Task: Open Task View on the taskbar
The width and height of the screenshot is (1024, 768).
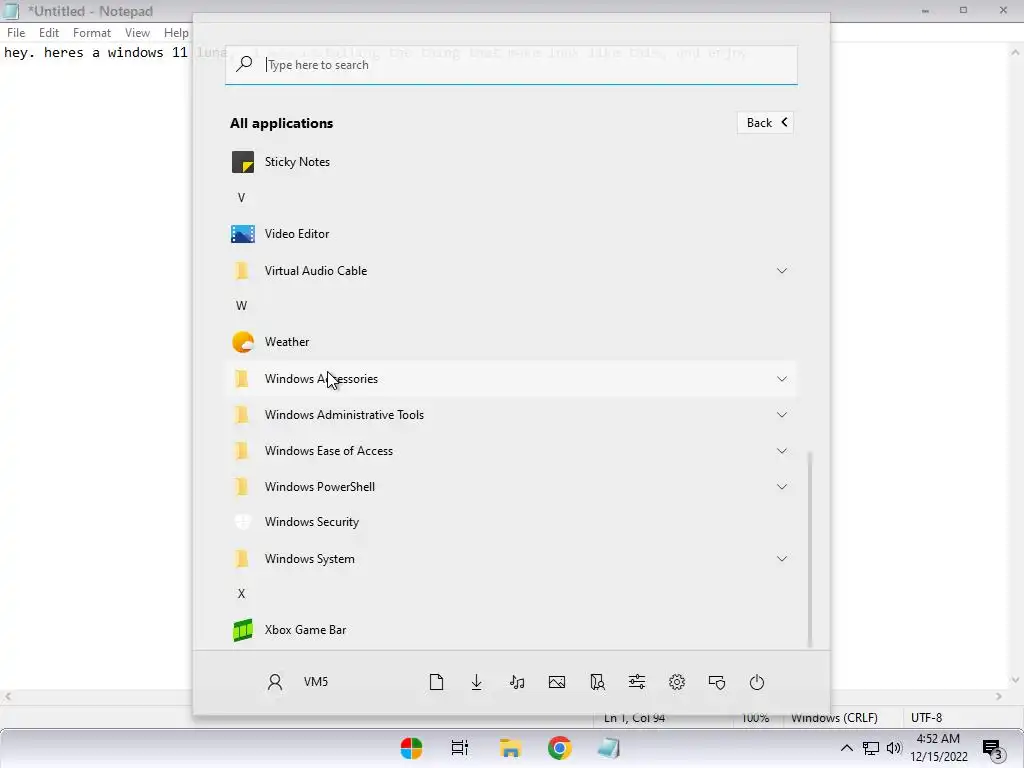Action: point(460,748)
